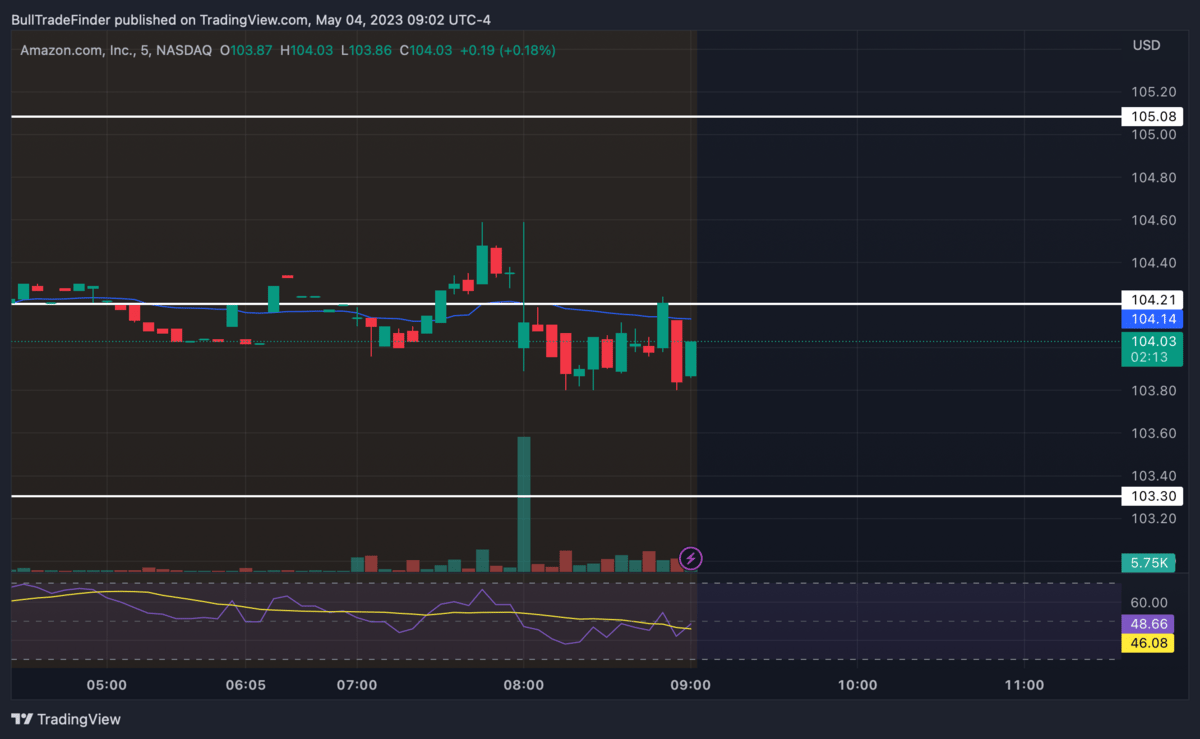Click the 105.20 price scale label
This screenshot has width=1200, height=739.
[x=1152, y=91]
